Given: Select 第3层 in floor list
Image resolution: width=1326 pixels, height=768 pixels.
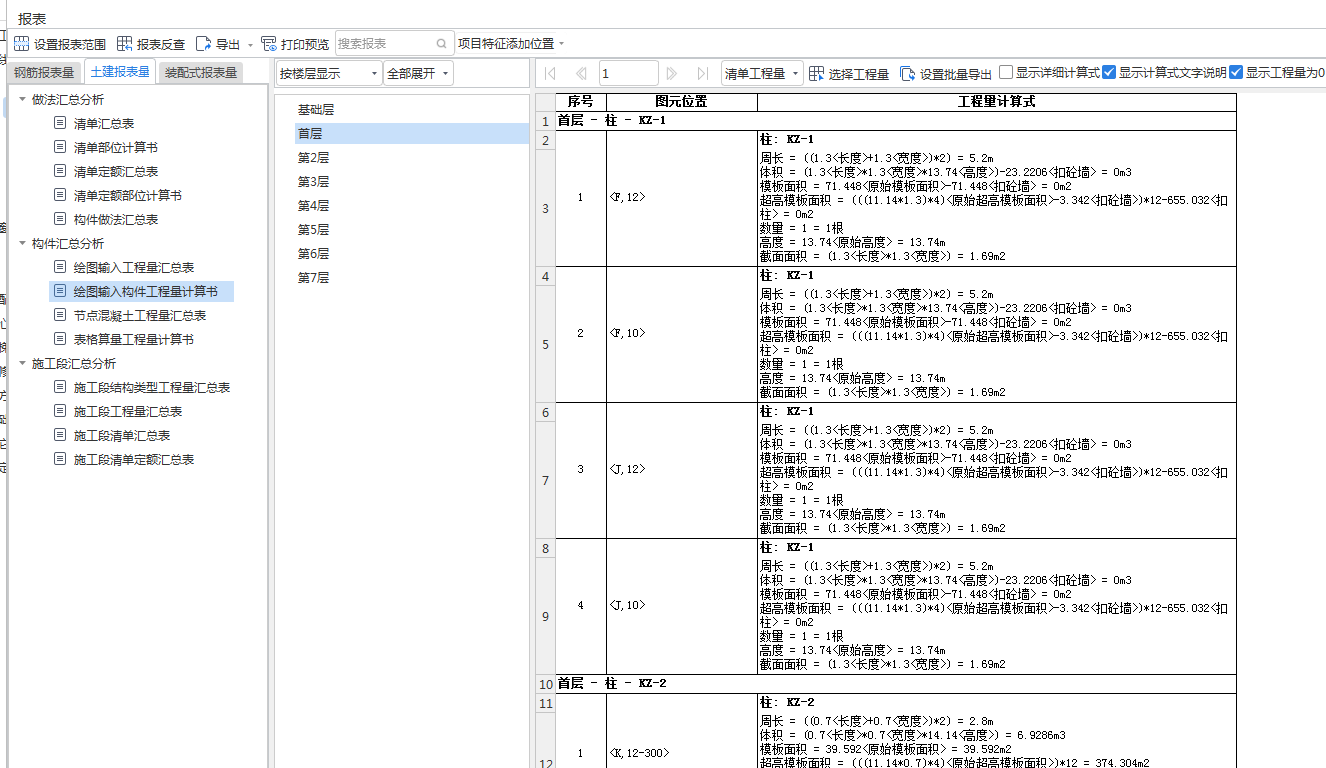Looking at the screenshot, I should (x=411, y=181).
